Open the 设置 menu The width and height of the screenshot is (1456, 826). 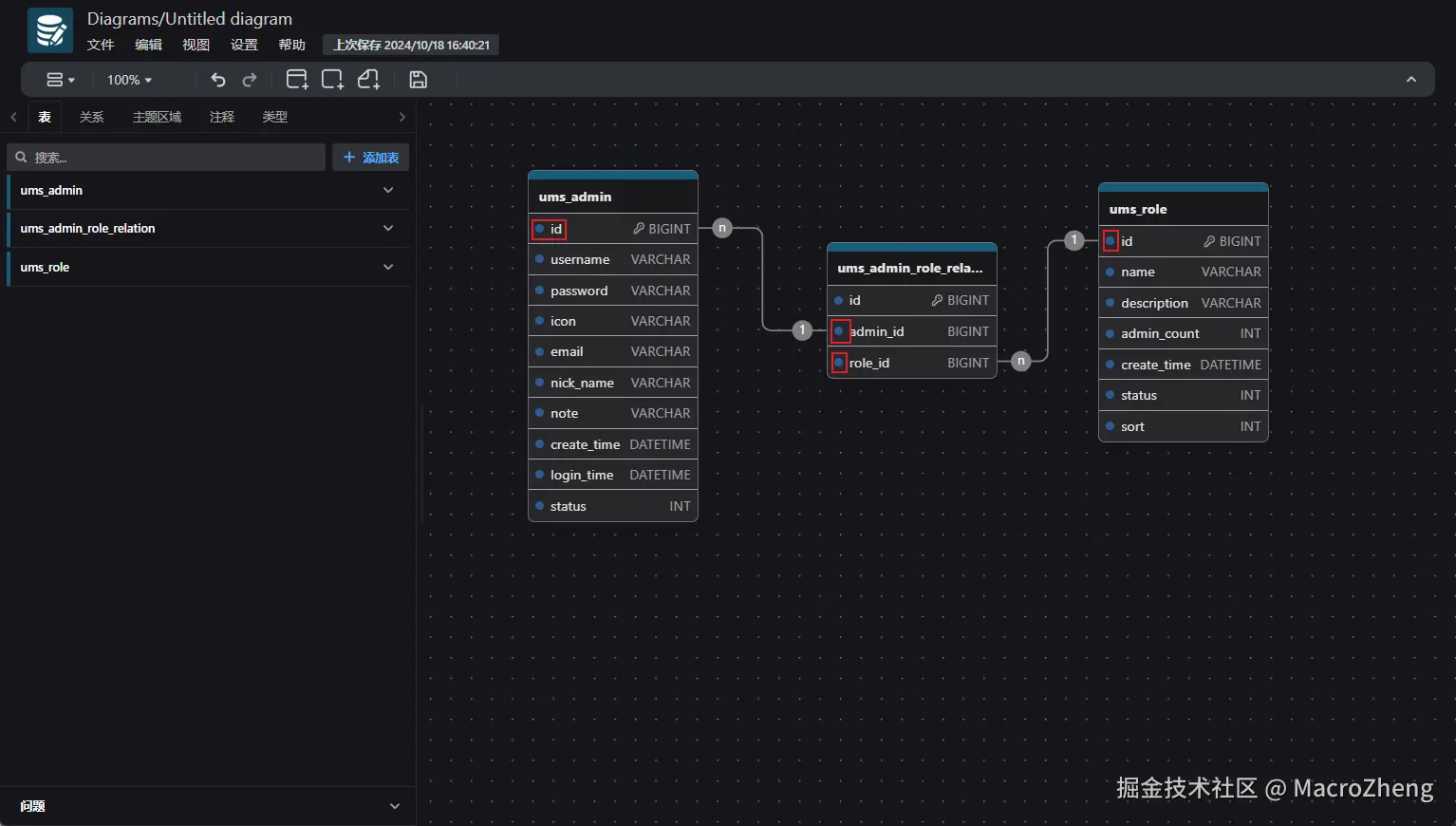click(x=244, y=45)
